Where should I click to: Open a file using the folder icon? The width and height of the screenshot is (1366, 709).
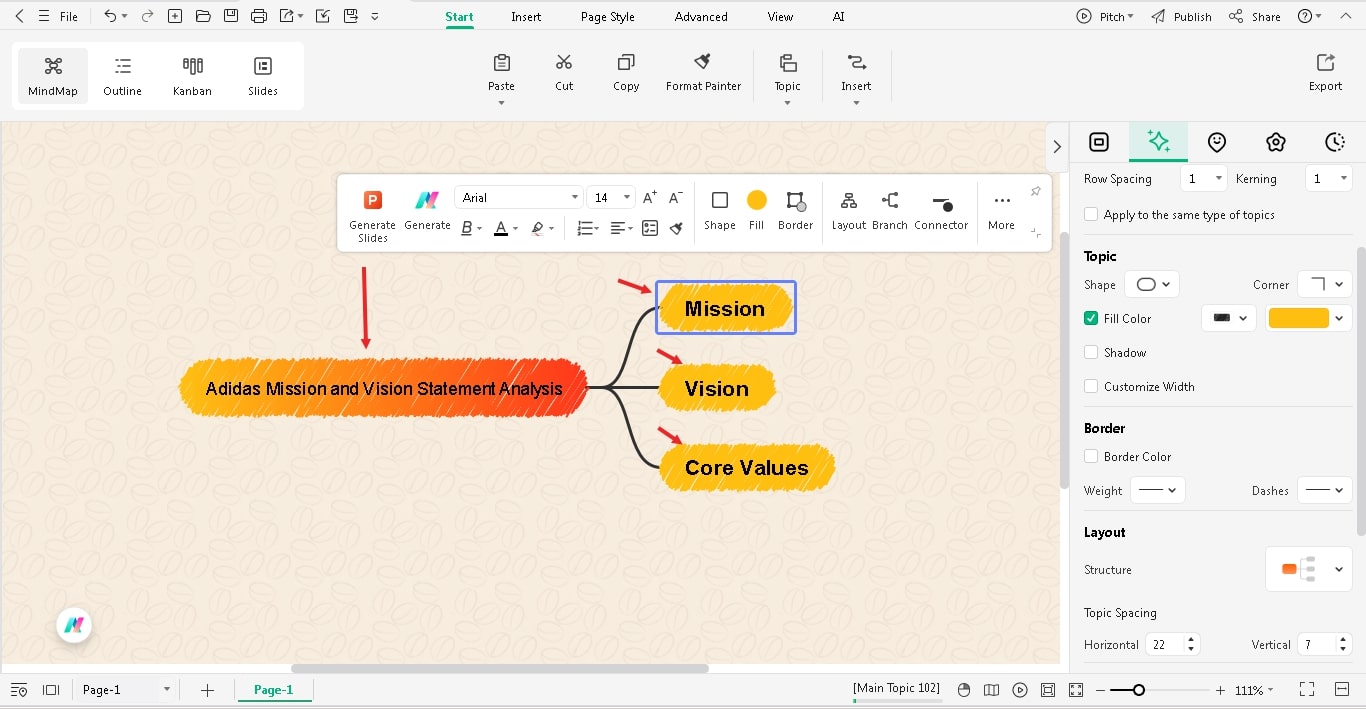pos(203,16)
